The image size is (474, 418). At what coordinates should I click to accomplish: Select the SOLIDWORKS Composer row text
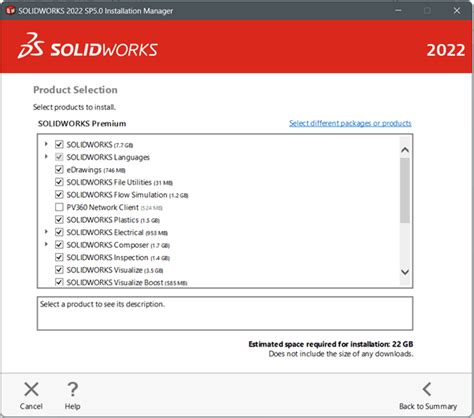pos(118,245)
